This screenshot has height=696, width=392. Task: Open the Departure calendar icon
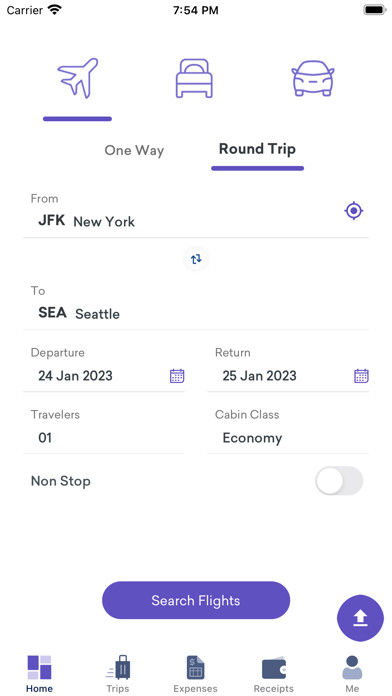click(x=177, y=376)
